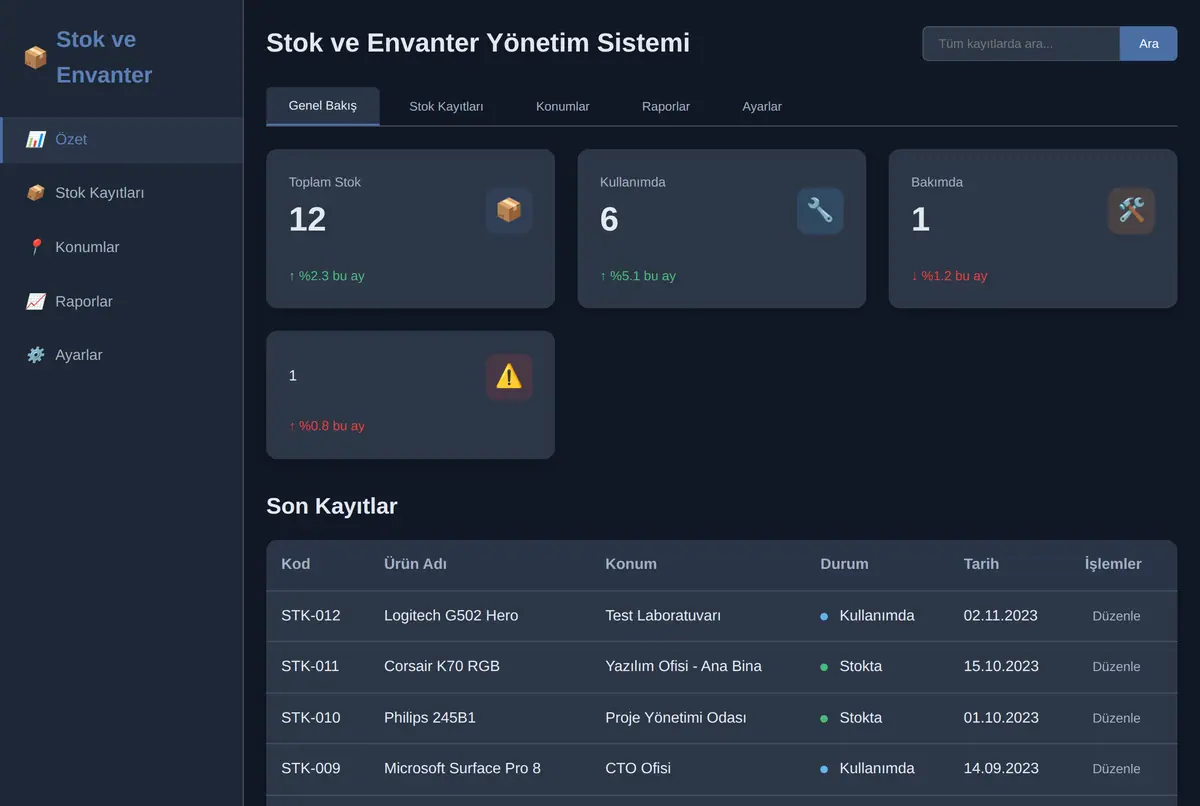Screen dimensions: 1200x806
Task: Click Microsoft Surface Pro 8 product name
Action: [462, 769]
